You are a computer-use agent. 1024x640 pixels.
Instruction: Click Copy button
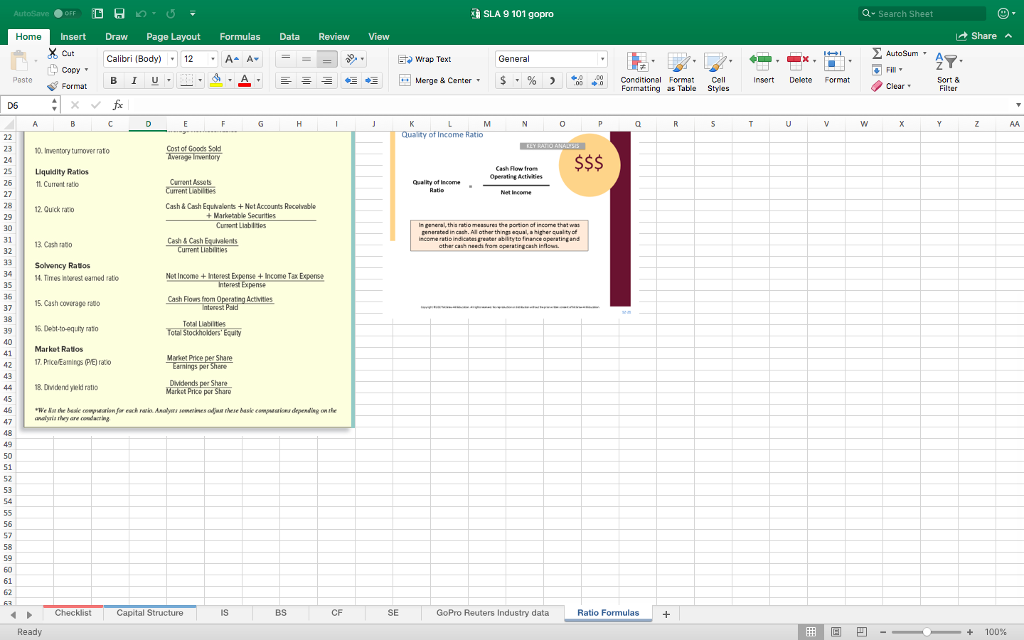(65, 70)
